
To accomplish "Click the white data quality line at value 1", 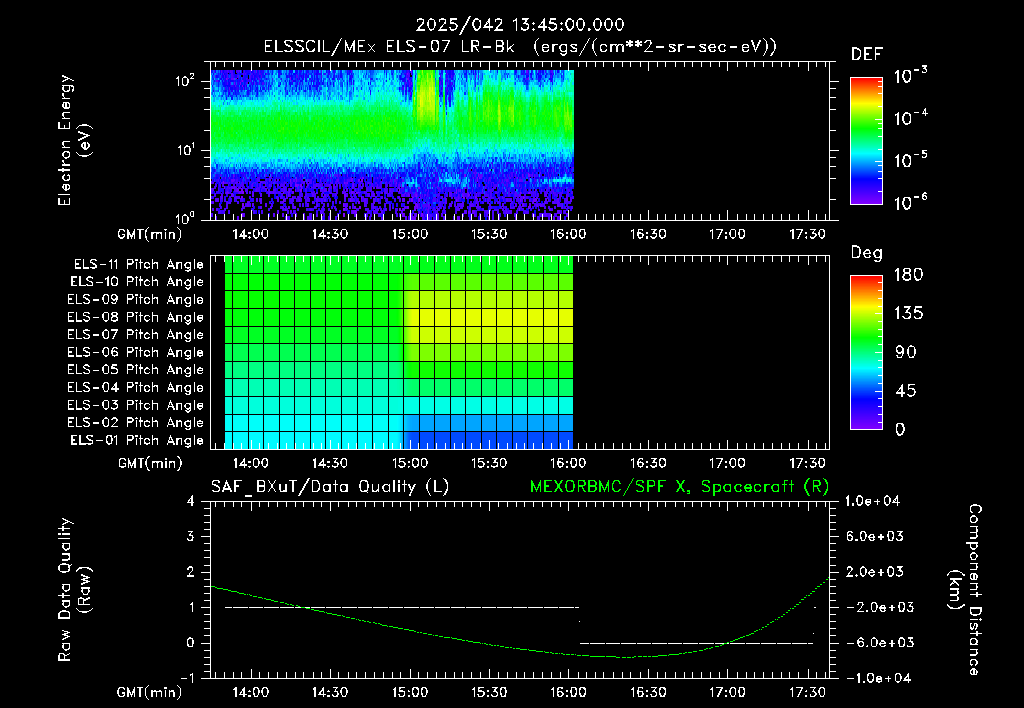I will [402, 607].
